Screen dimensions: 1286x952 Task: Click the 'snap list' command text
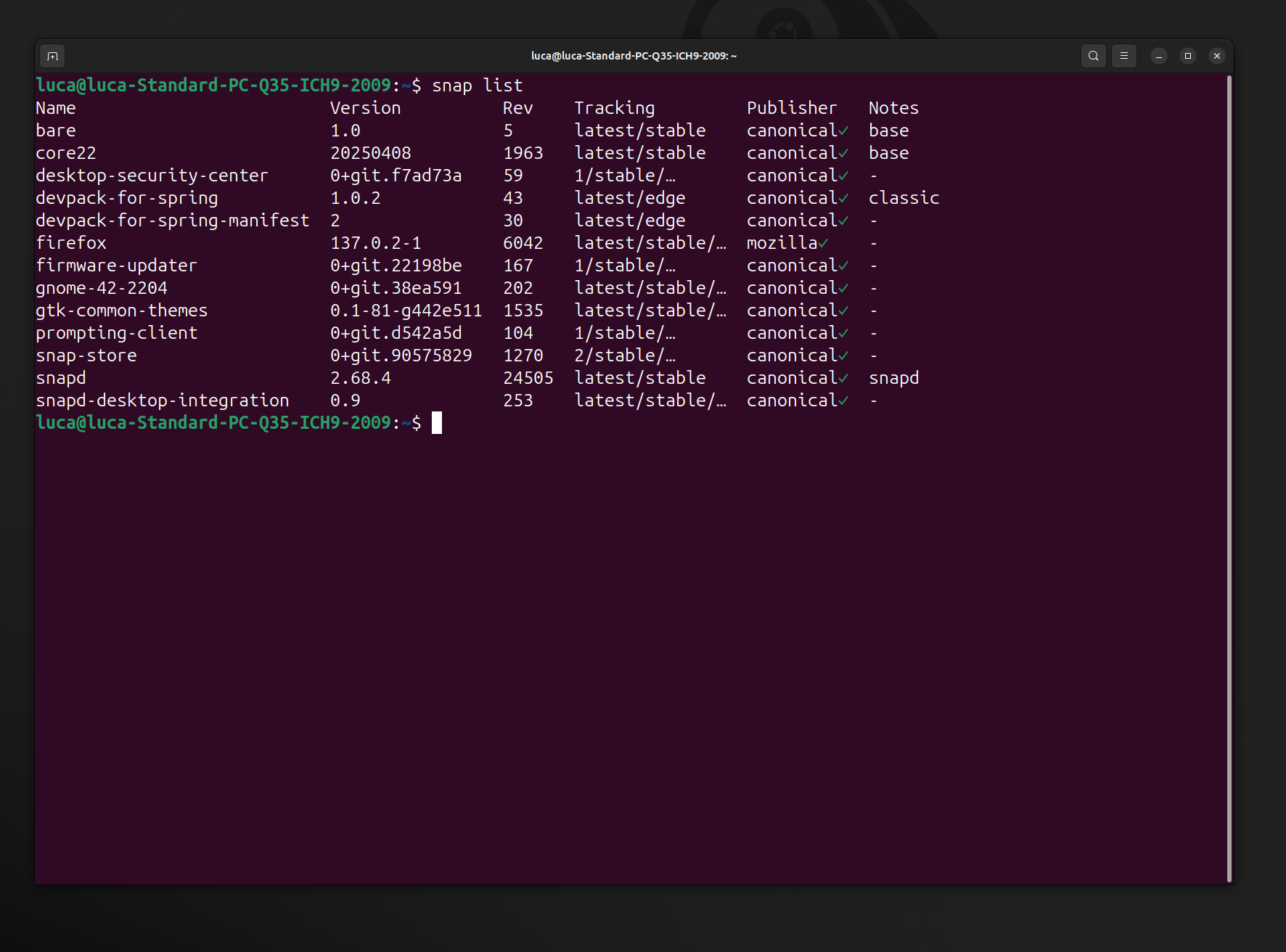click(478, 86)
